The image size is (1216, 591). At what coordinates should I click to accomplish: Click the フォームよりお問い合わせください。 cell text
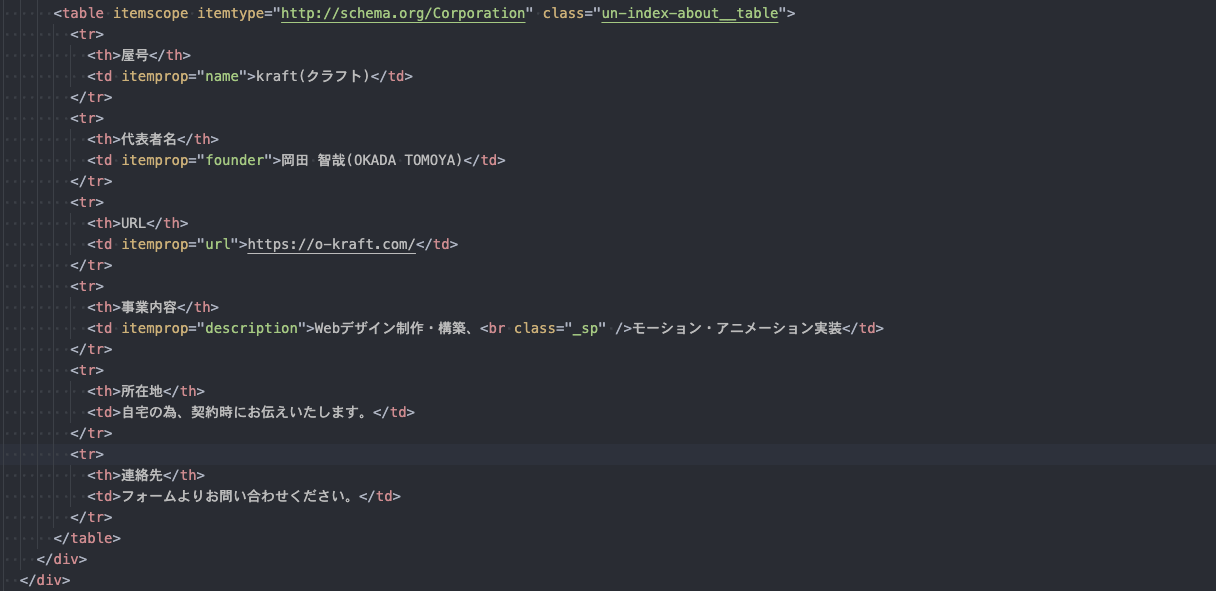[x=236, y=496]
